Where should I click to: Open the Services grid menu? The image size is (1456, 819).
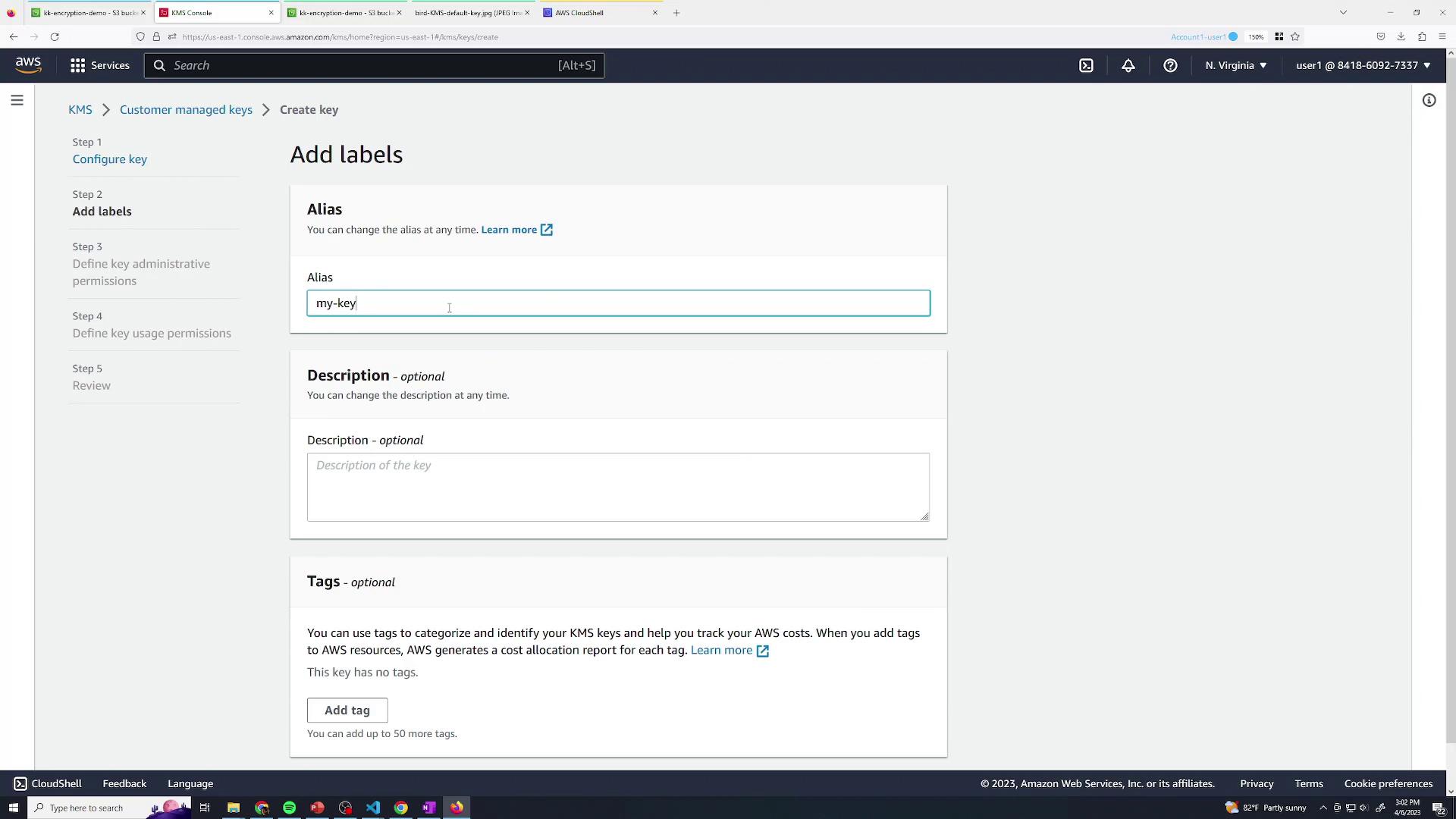99,65
